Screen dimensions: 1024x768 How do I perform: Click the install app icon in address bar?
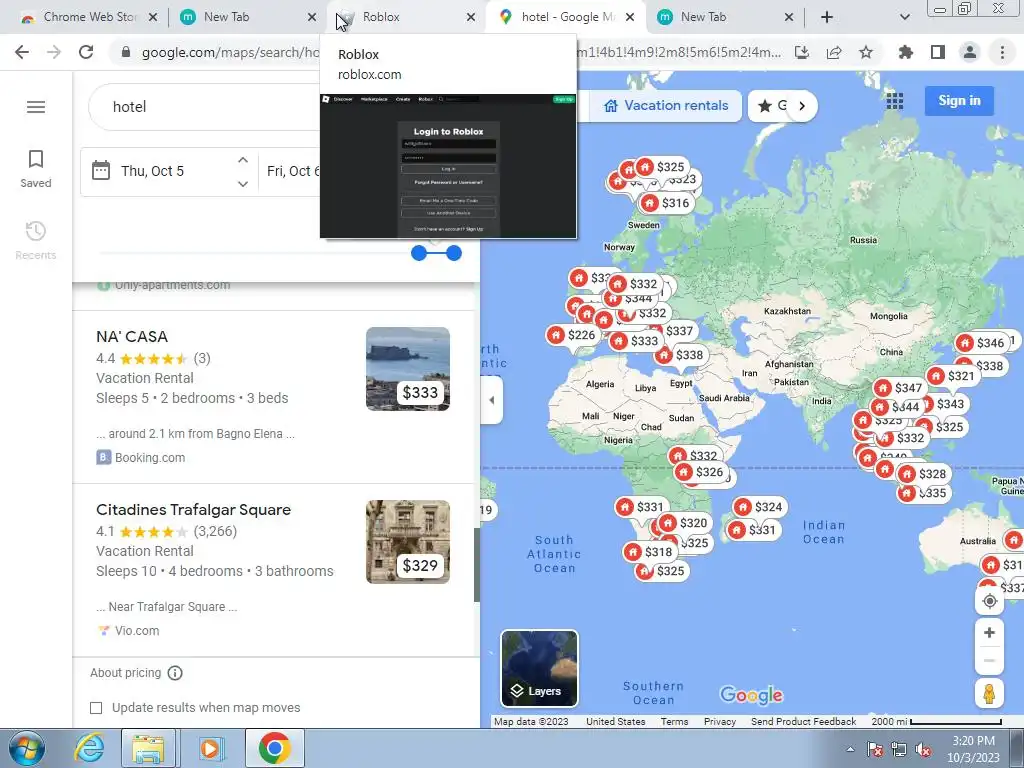click(802, 52)
